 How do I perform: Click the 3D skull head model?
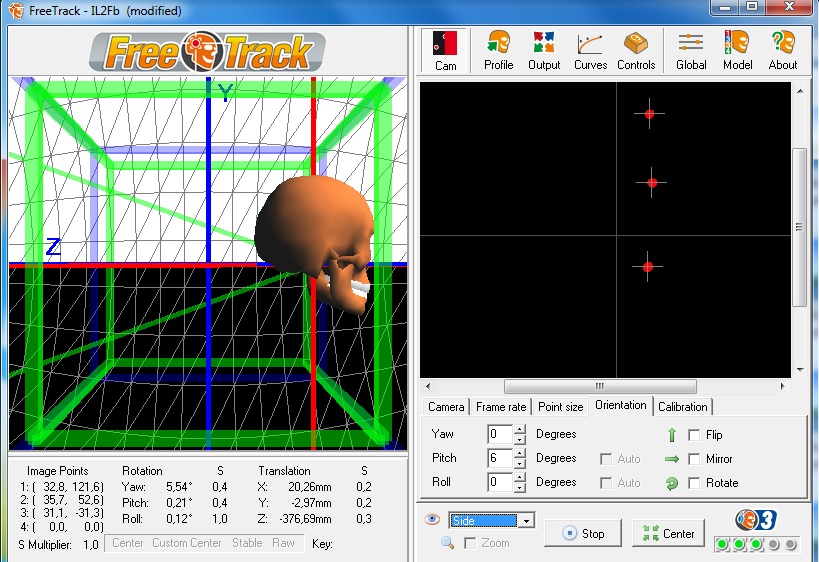315,243
